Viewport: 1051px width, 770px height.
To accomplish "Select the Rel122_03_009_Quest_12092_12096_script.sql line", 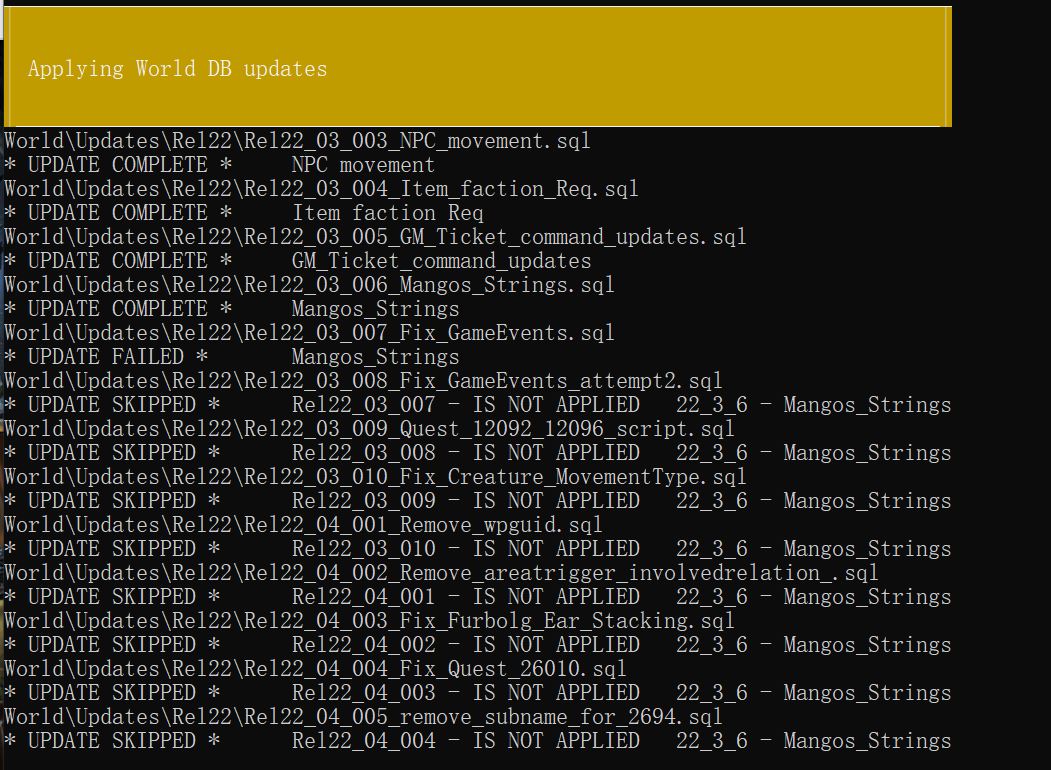I will pos(369,429).
